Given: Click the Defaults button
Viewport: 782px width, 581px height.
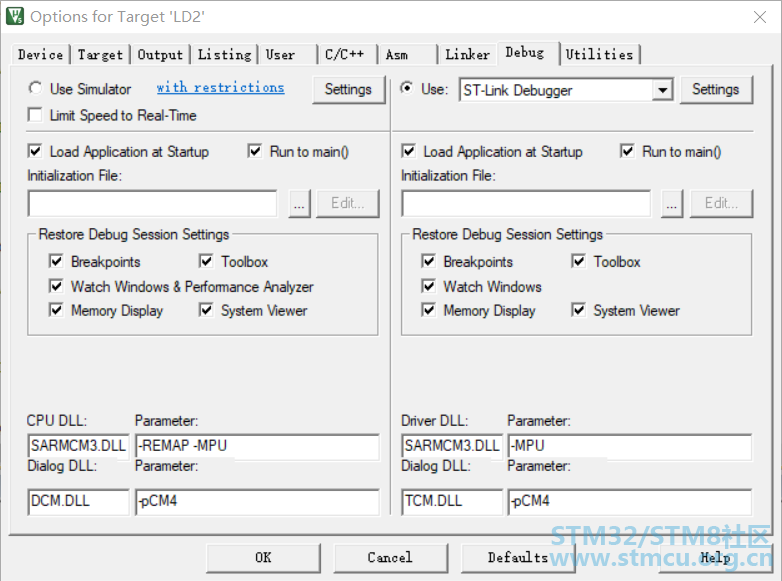Looking at the screenshot, I should tap(518, 558).
